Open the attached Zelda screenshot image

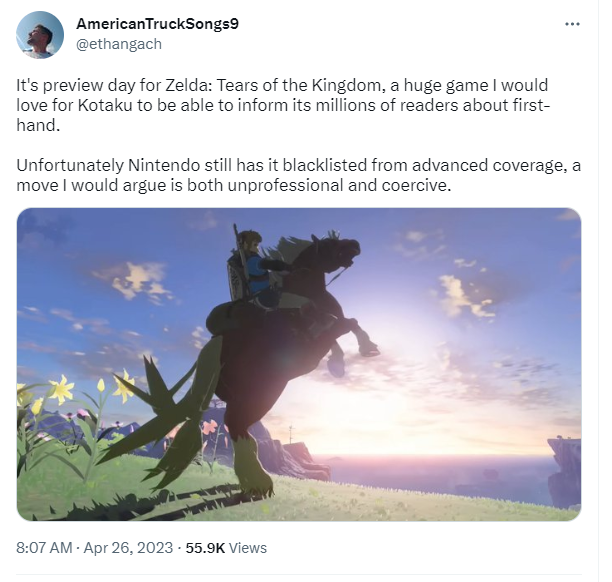click(x=299, y=364)
